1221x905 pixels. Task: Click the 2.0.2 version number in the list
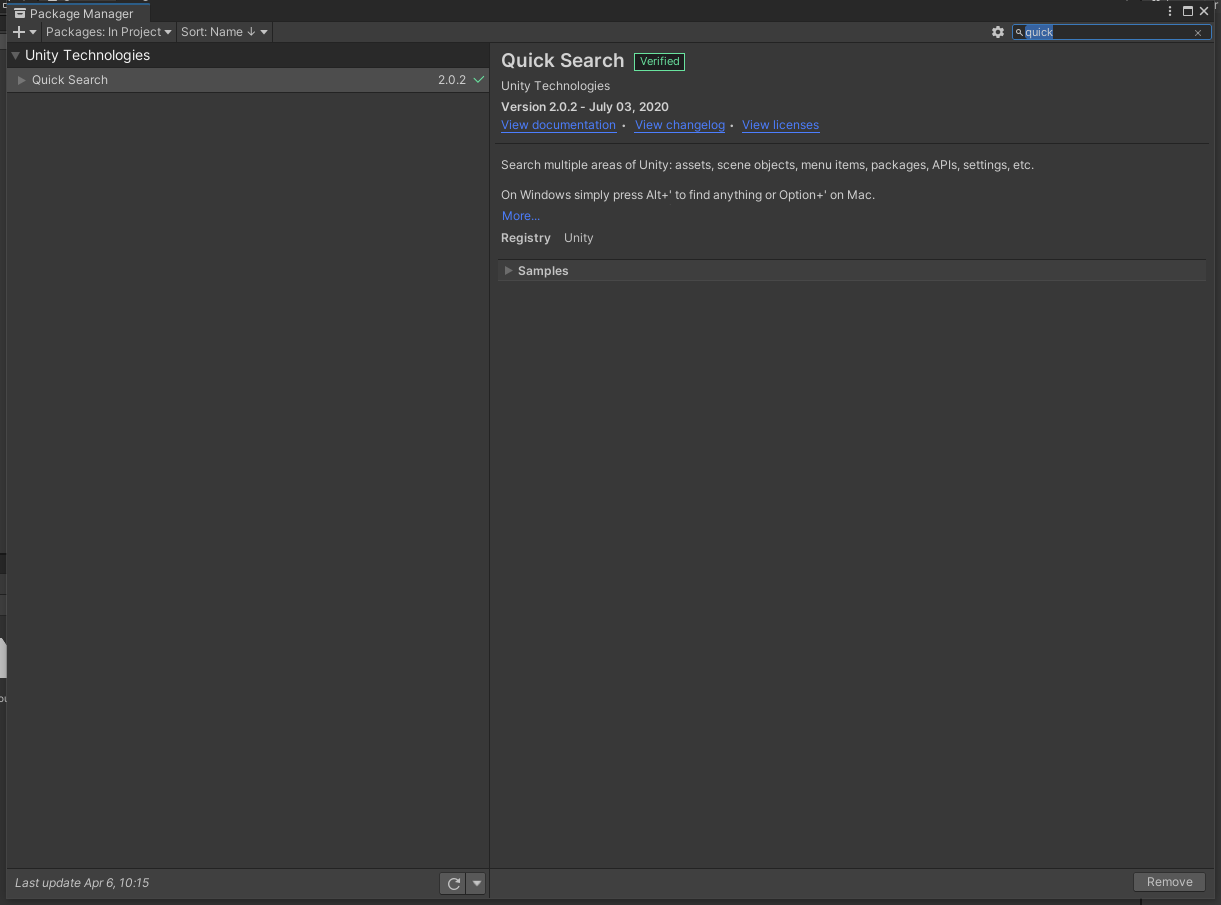pos(452,80)
